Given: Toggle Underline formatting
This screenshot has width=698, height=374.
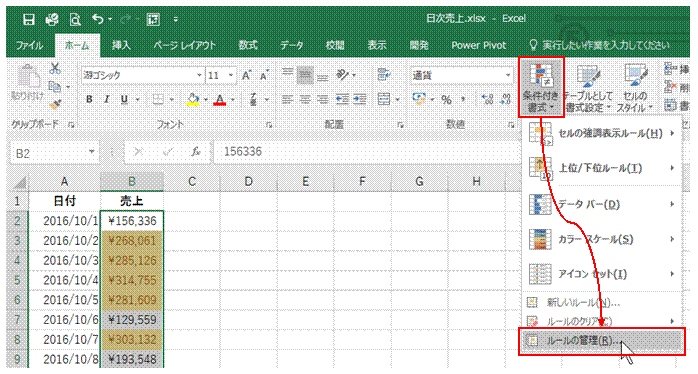Looking at the screenshot, I should pos(124,99).
